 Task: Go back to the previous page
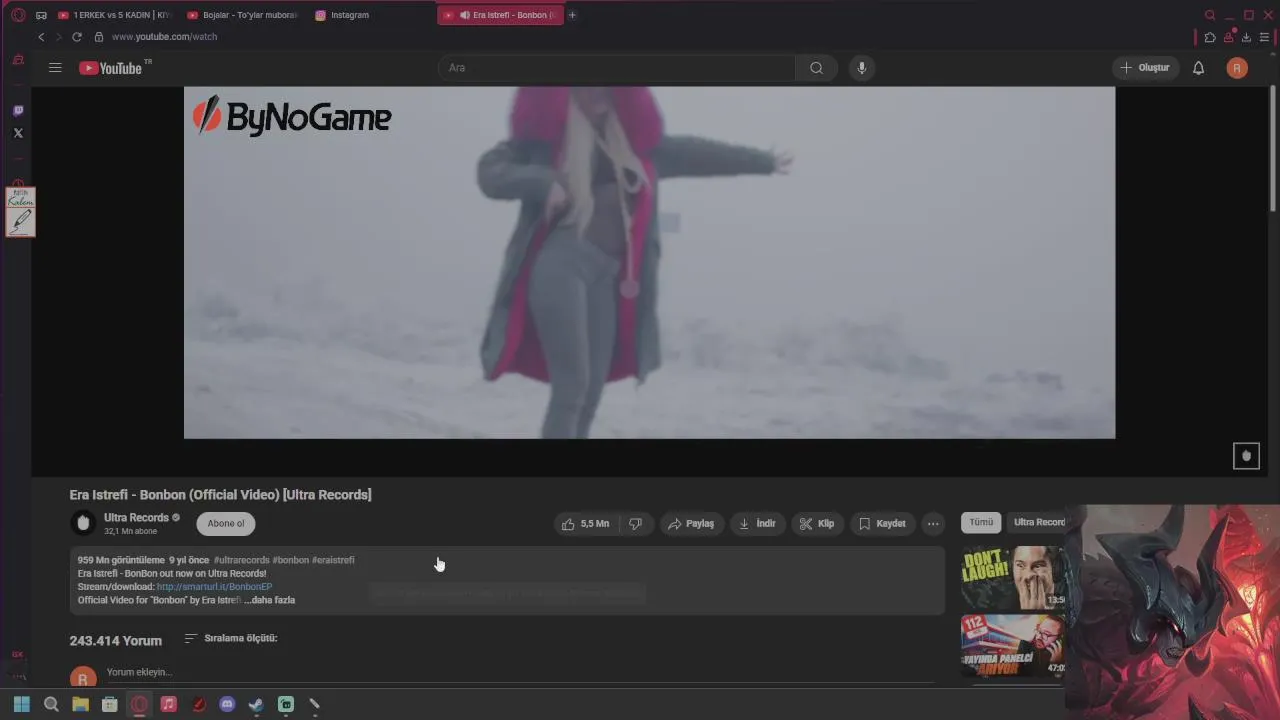coord(41,37)
